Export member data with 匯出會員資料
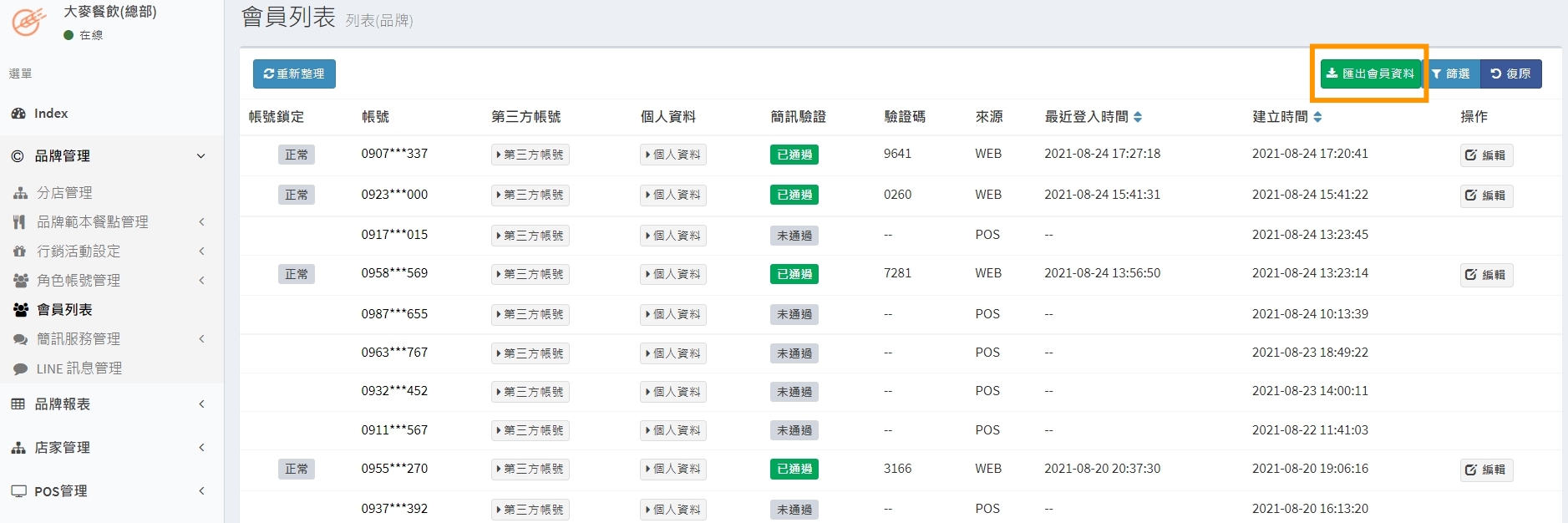 (1370, 74)
